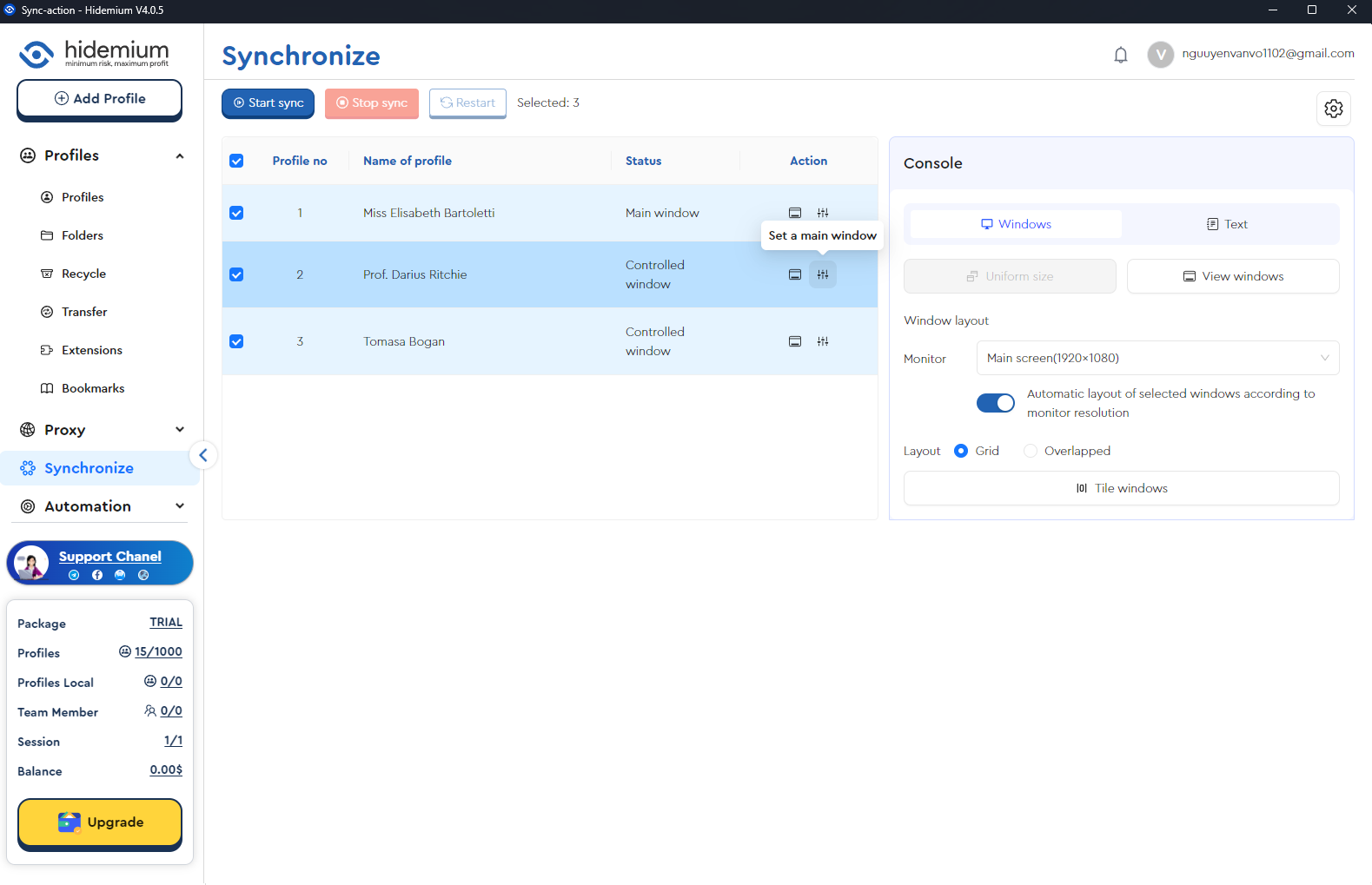Show window of Tomasa Bogan profile
The height and width of the screenshot is (885, 1372).
794,341
